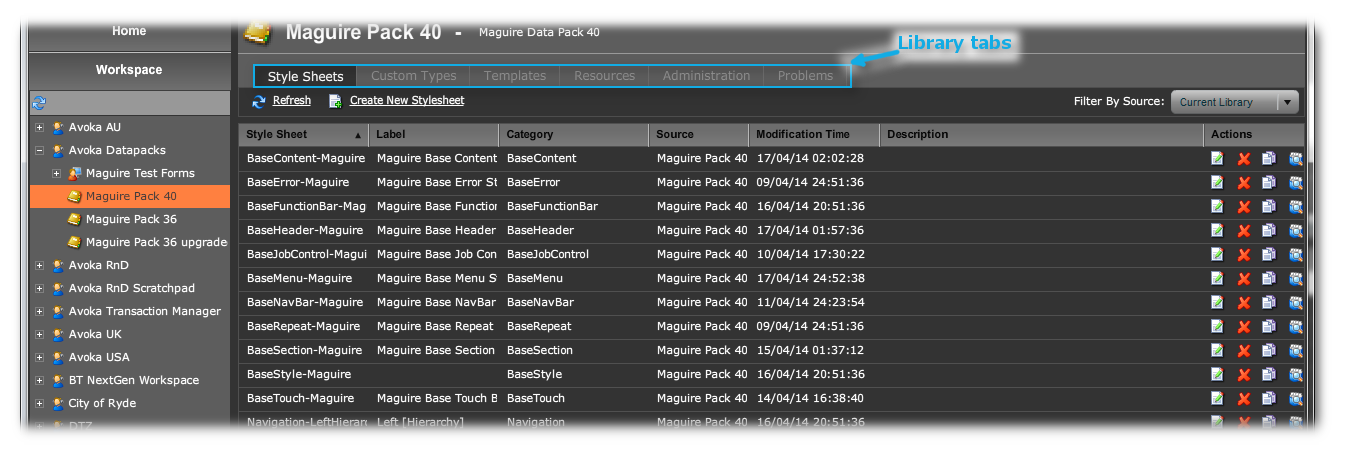Delete the BaseHeader-Maguire stylesheet
This screenshot has height=460, width=1346.
point(1244,230)
